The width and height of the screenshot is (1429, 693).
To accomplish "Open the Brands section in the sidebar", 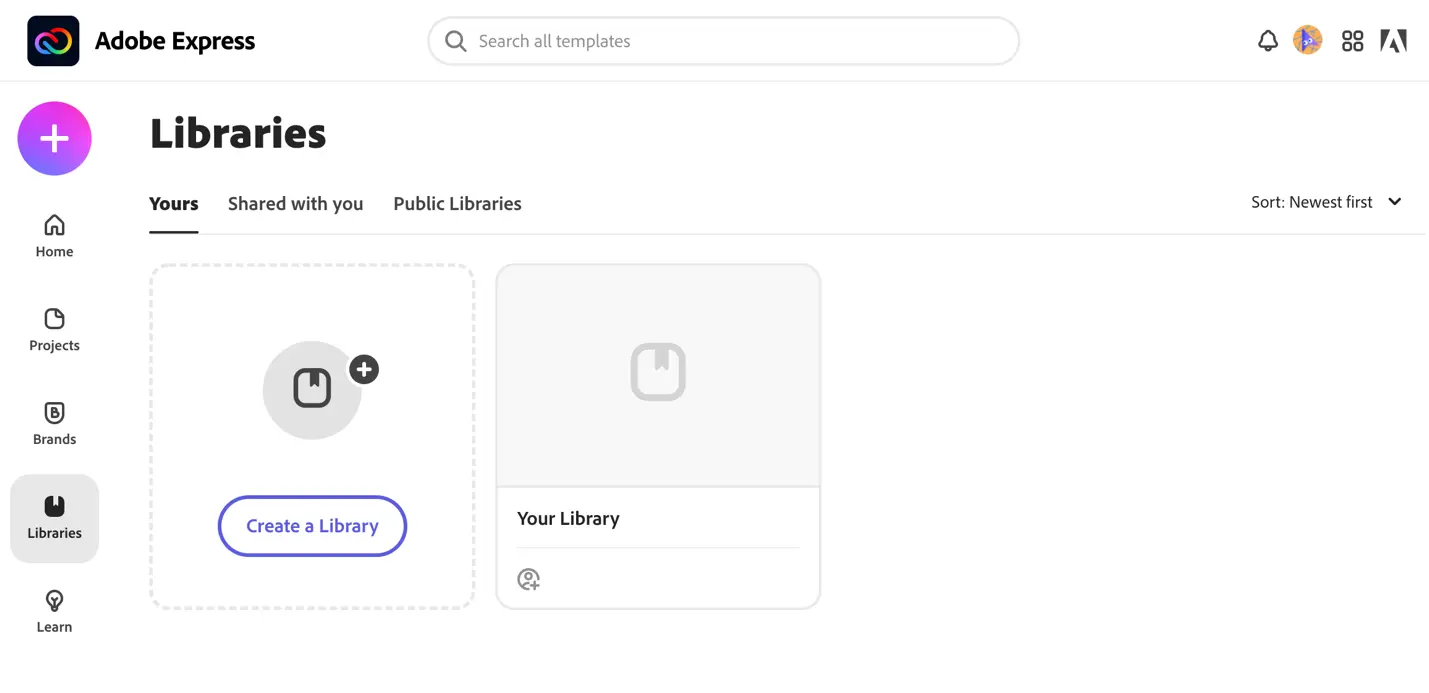I will click(x=54, y=422).
